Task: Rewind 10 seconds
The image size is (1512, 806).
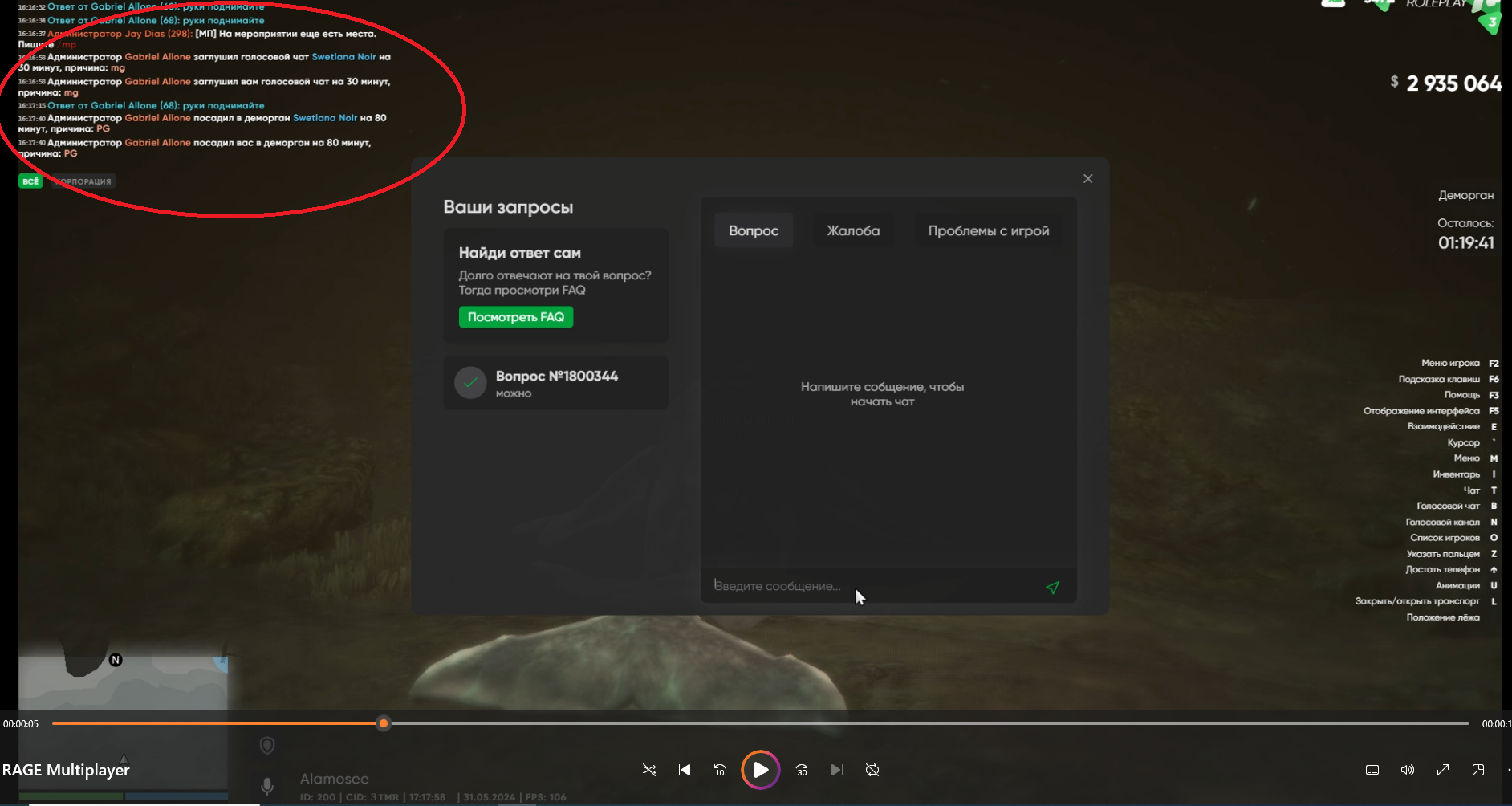Action: 720,770
